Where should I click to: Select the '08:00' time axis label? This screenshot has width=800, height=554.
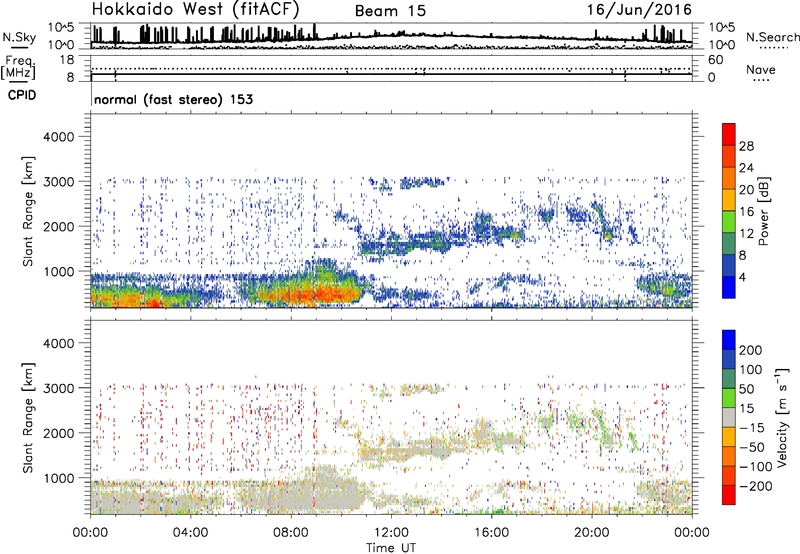[291, 533]
